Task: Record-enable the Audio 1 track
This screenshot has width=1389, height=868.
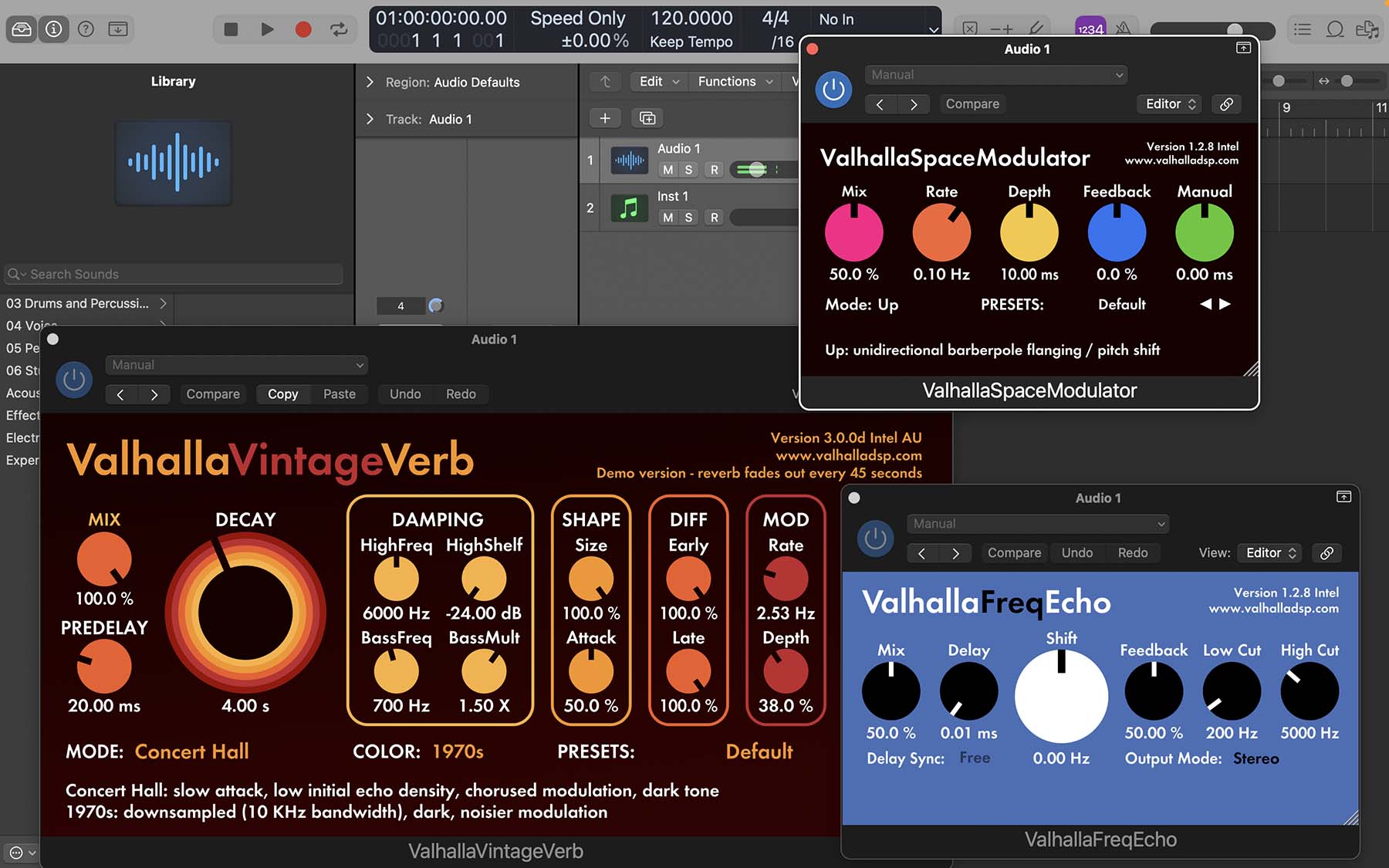Action: pos(715,170)
